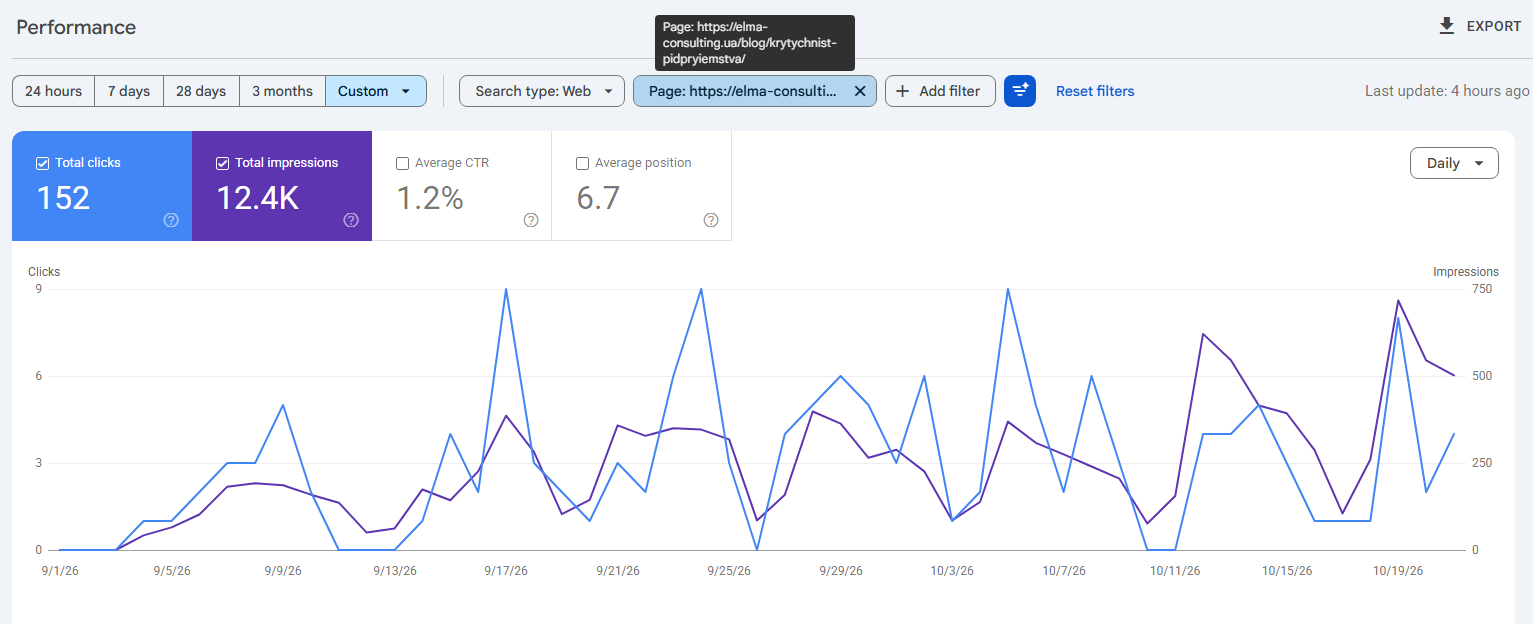Select the 24 hours range tab
The width and height of the screenshot is (1533, 624).
pos(54,91)
